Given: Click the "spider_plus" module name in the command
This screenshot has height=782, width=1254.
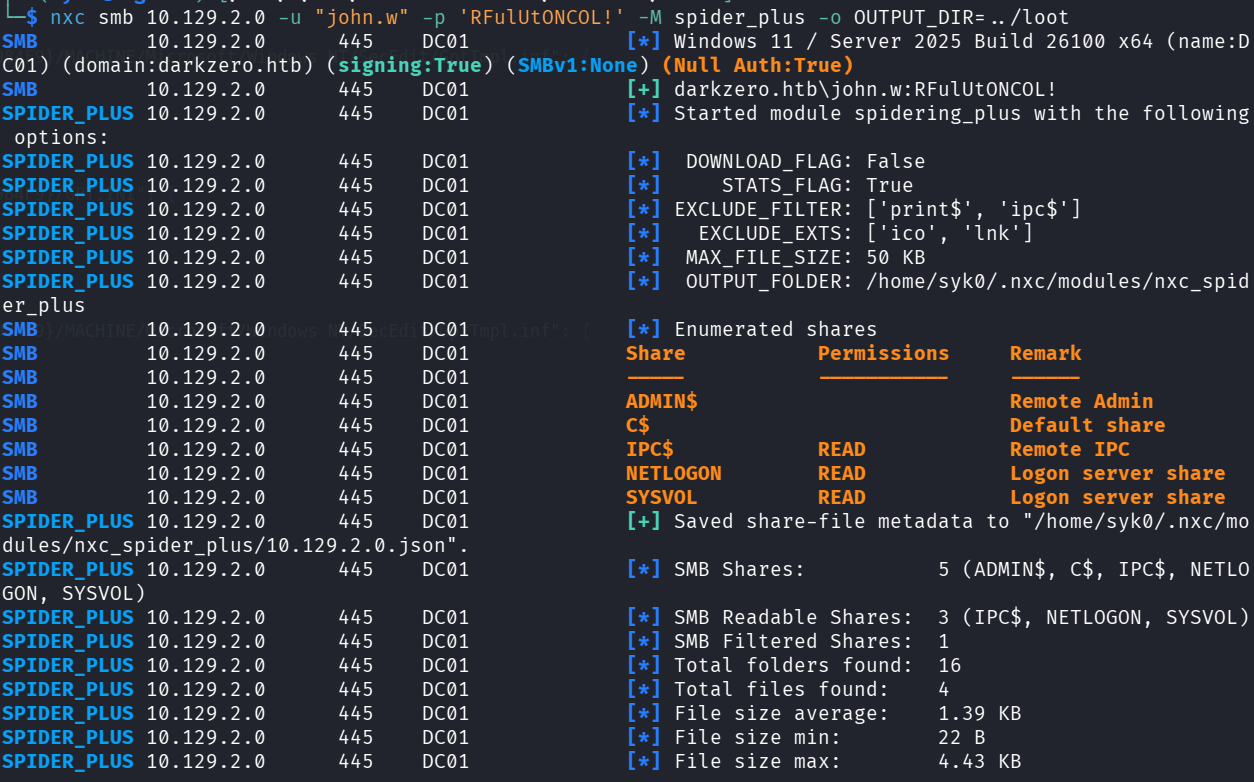Looking at the screenshot, I should [740, 17].
